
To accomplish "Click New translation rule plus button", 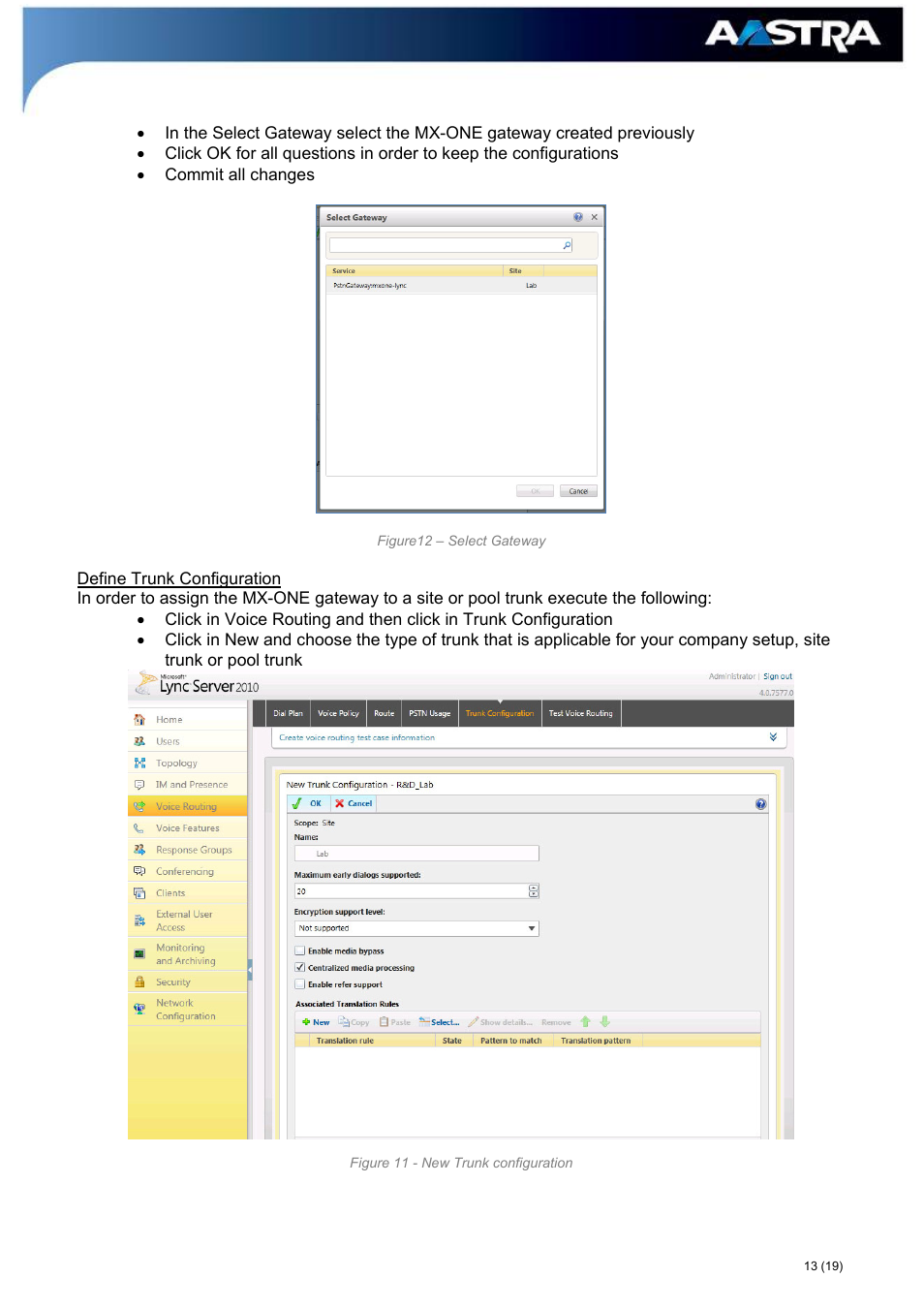I will click(316, 1022).
